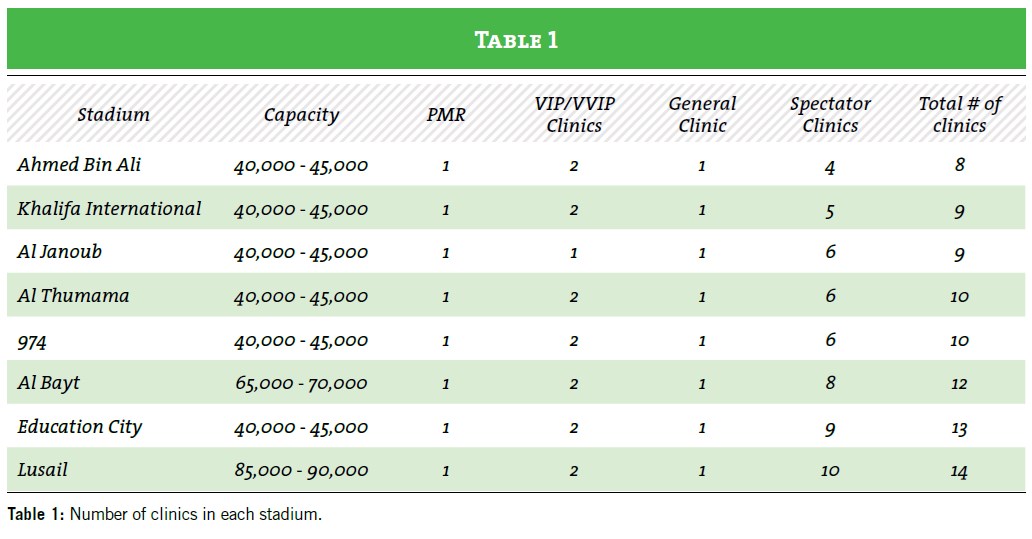Click the Spectator Clinics column header

click(830, 115)
